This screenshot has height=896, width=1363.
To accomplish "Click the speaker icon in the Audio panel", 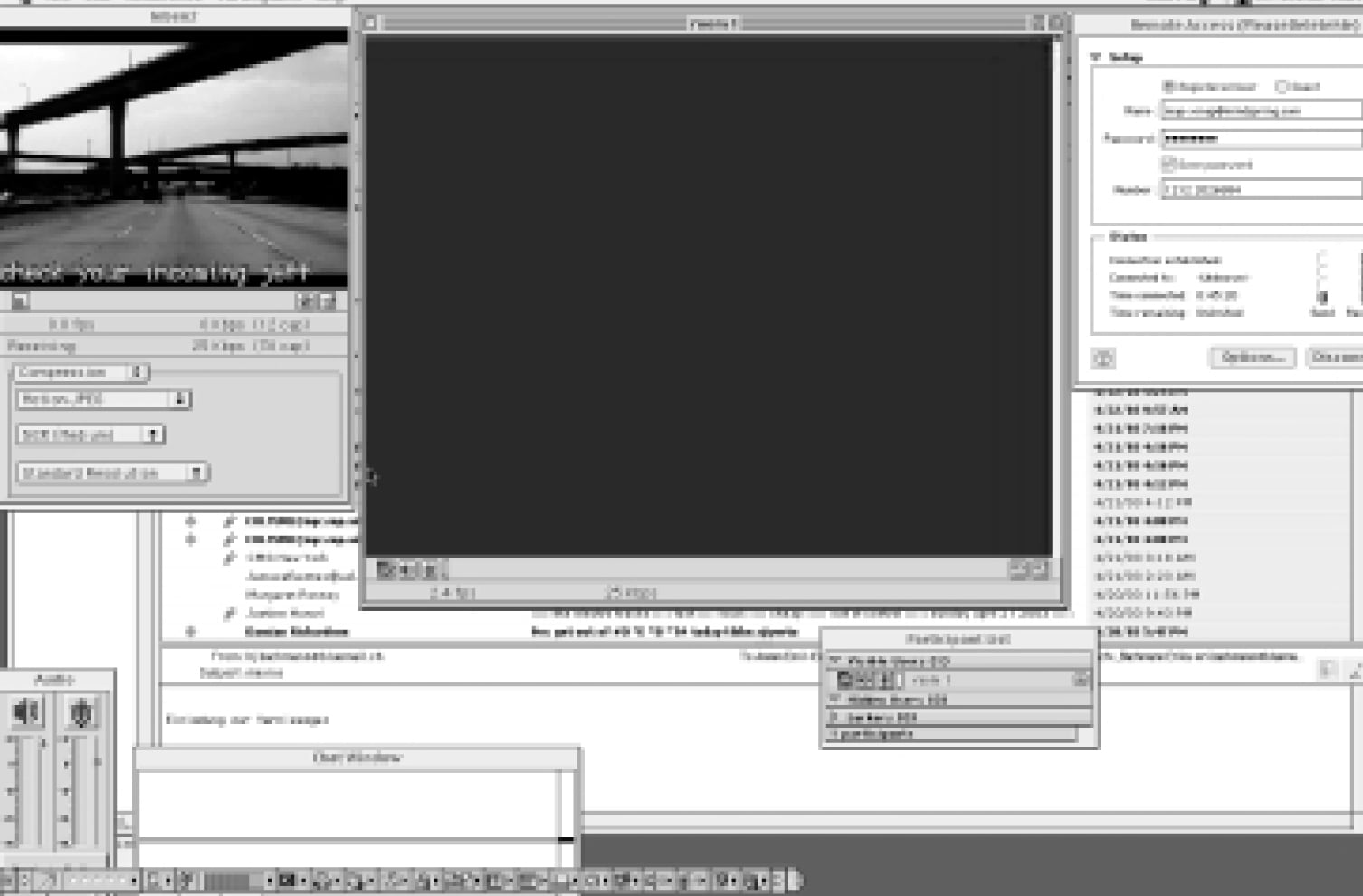I will click(26, 712).
